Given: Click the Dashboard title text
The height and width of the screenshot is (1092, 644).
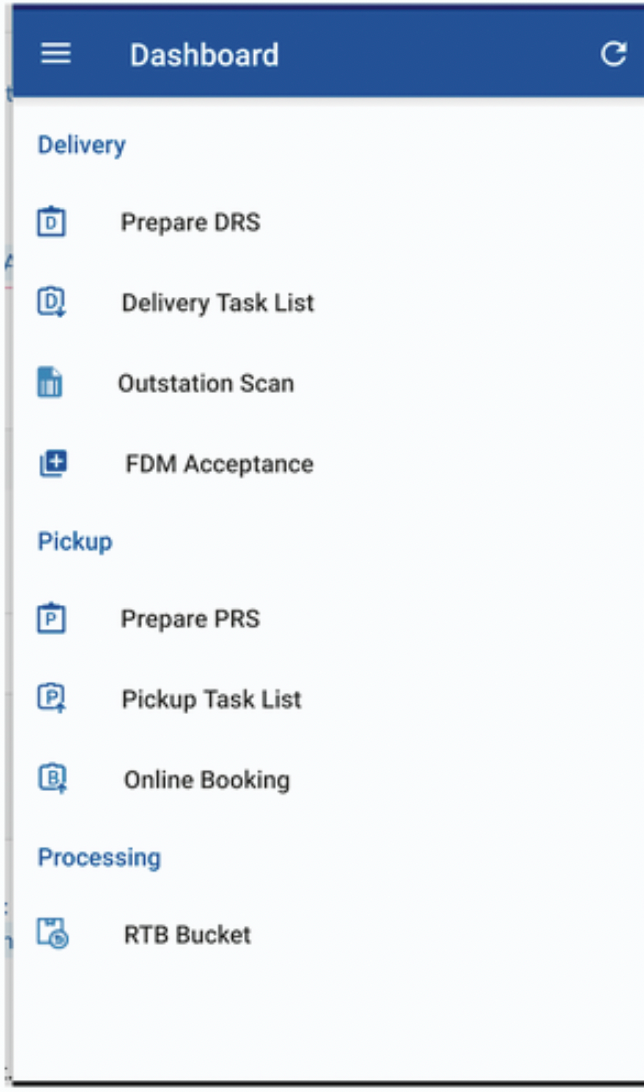Looking at the screenshot, I should (x=204, y=54).
